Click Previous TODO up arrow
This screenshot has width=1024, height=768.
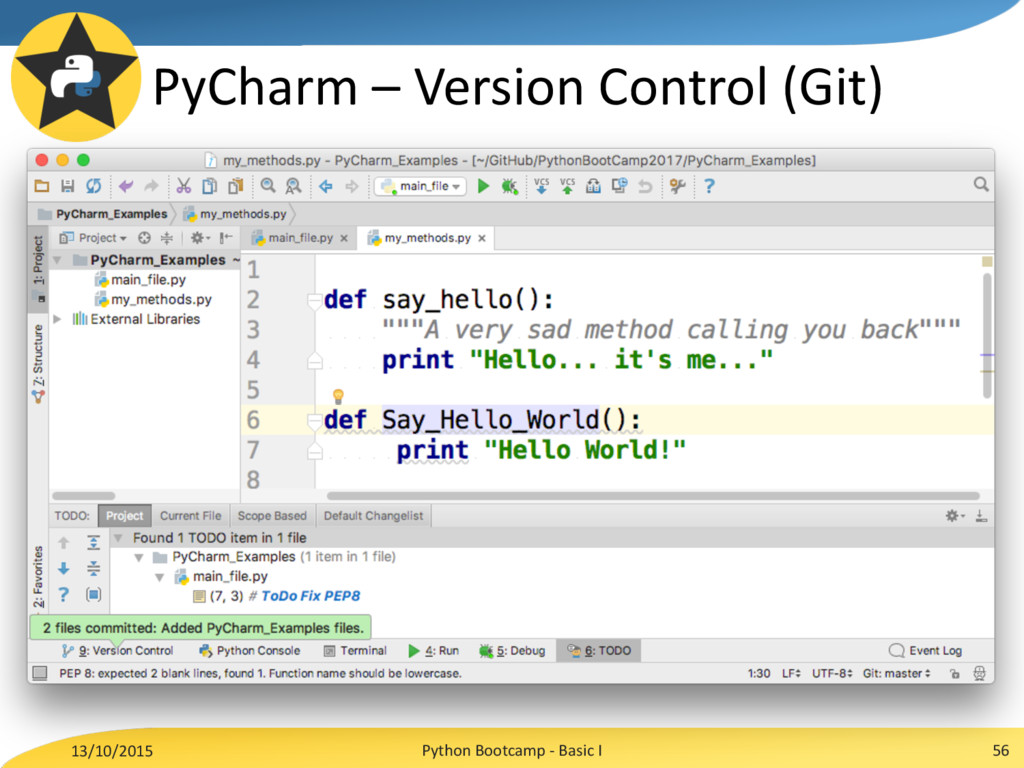[63, 543]
